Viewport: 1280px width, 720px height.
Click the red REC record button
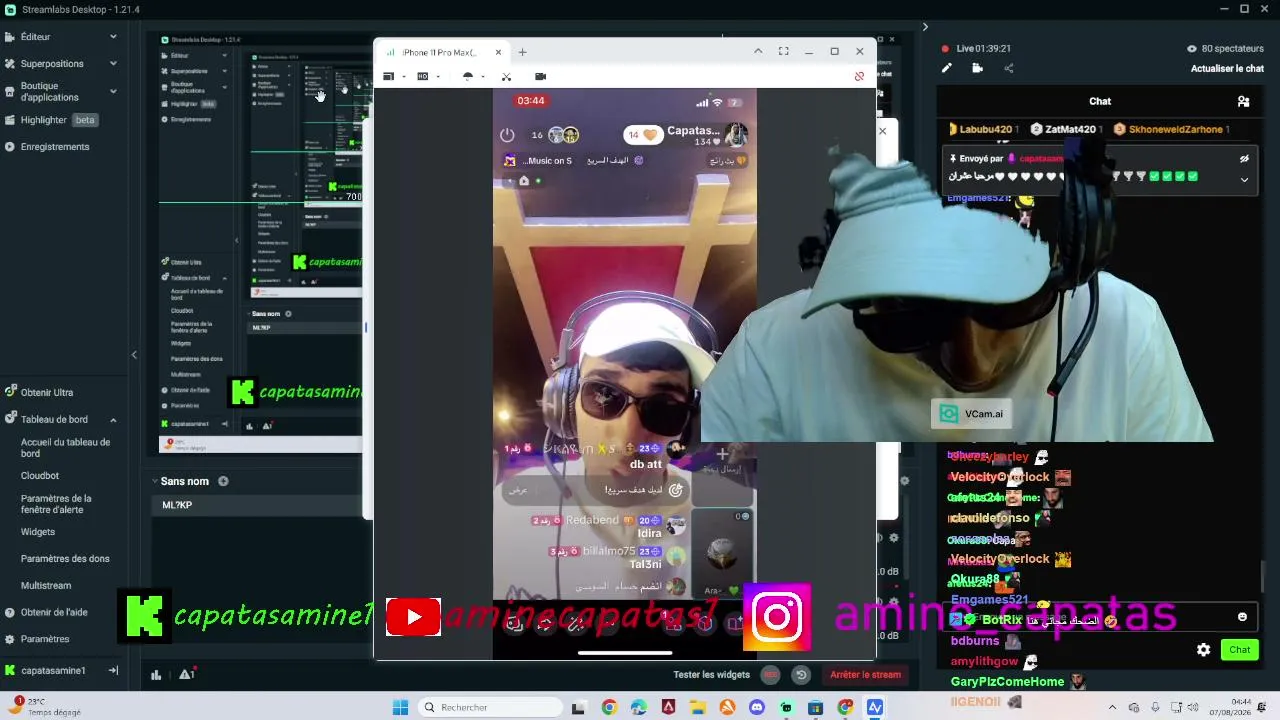[x=771, y=675]
